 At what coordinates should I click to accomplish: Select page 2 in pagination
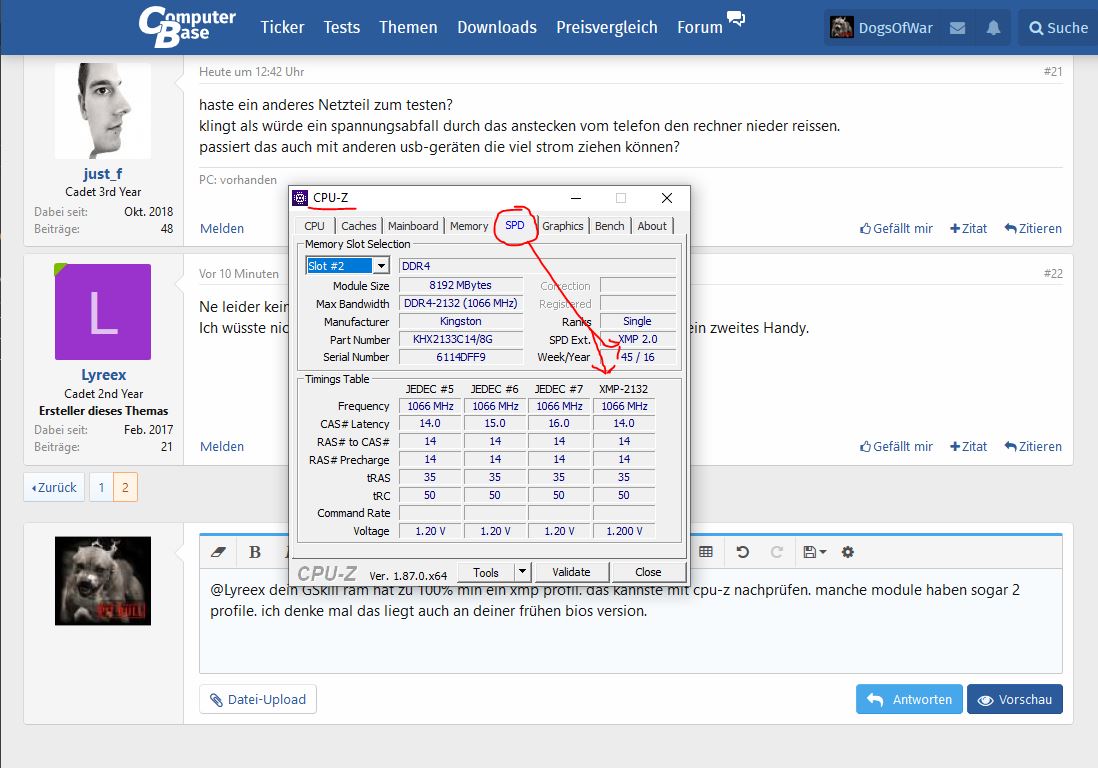pos(125,487)
